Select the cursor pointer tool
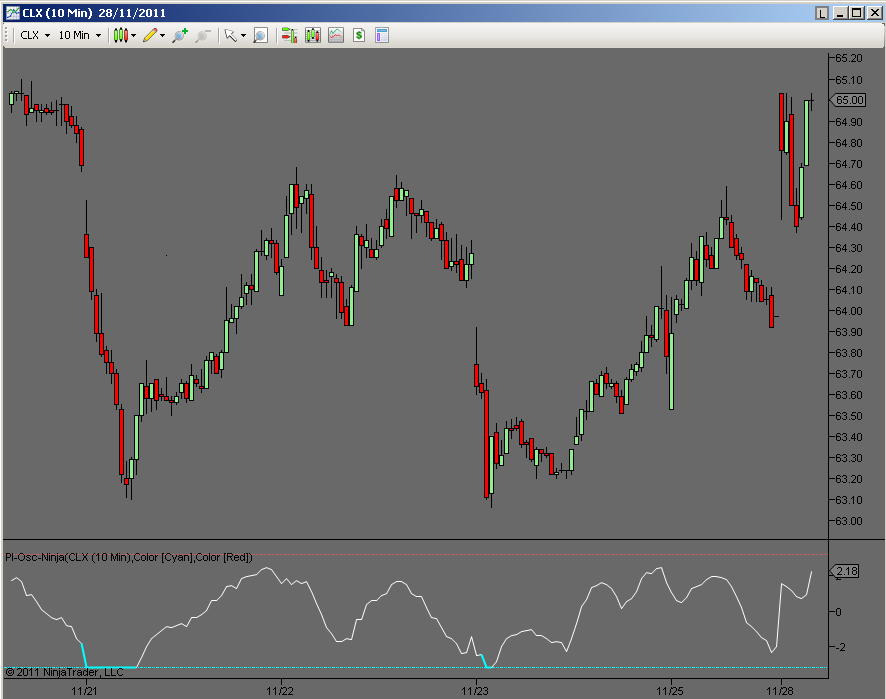The image size is (886, 699). click(232, 35)
